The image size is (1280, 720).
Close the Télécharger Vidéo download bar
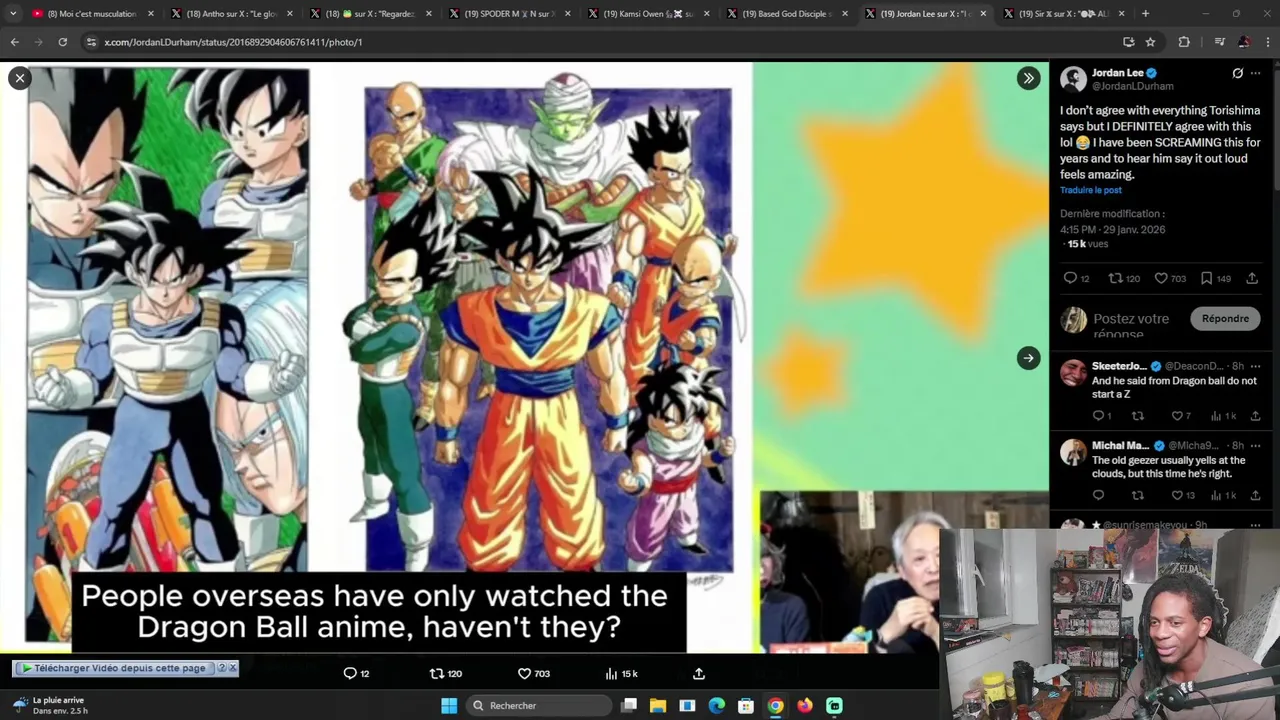click(233, 668)
